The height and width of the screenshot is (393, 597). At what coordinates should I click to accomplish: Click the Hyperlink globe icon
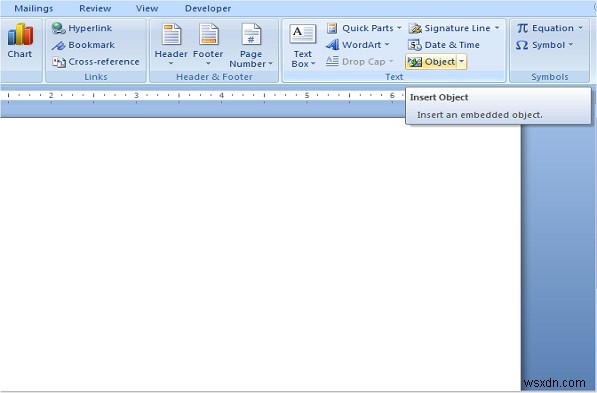pos(59,28)
